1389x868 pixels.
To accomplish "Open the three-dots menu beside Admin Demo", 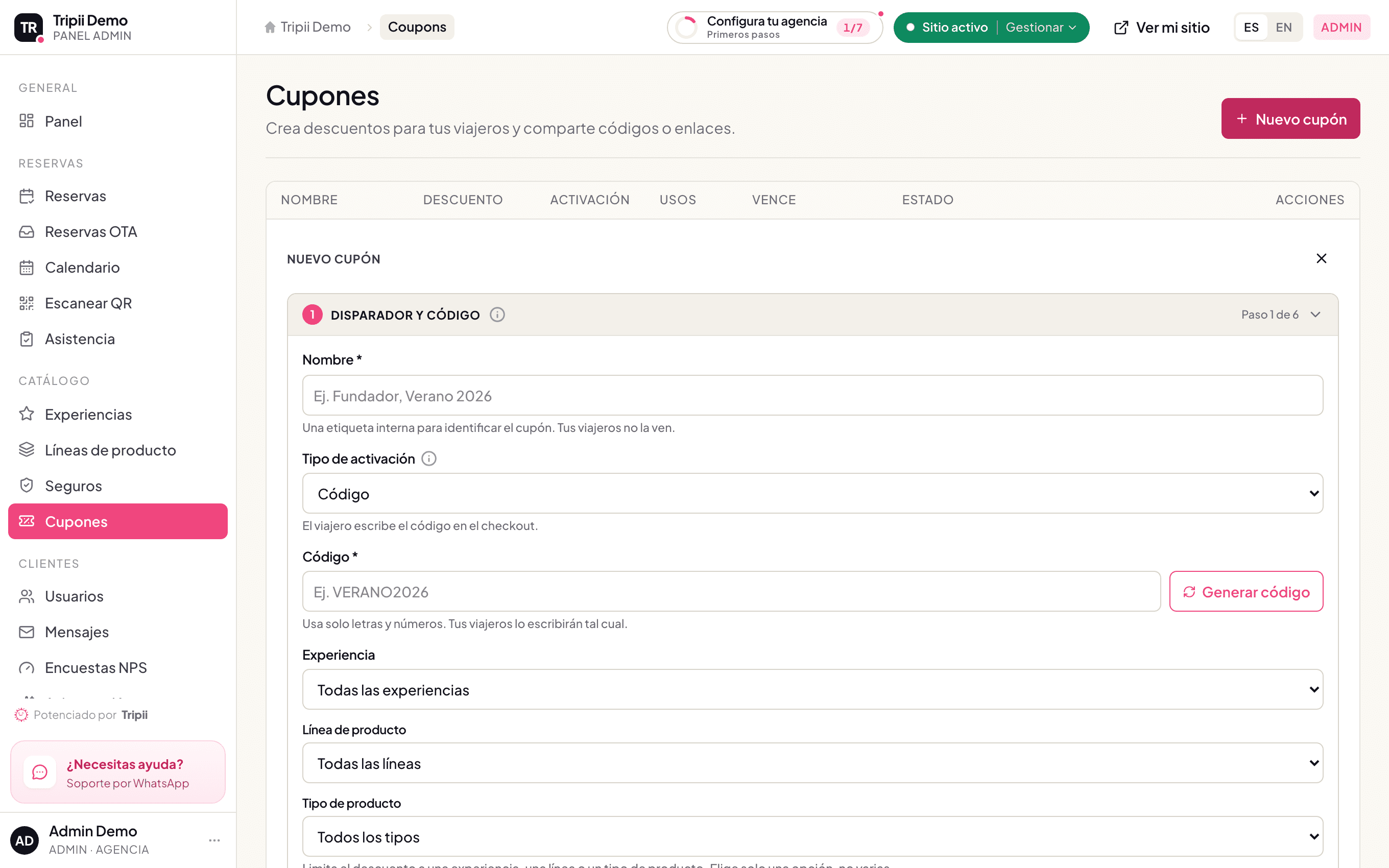I will coord(214,840).
